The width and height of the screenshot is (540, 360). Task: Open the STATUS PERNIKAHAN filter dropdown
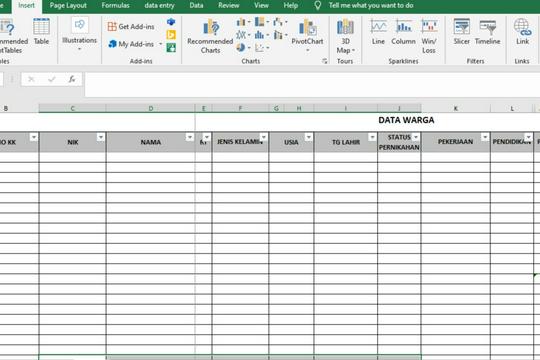[x=416, y=137]
